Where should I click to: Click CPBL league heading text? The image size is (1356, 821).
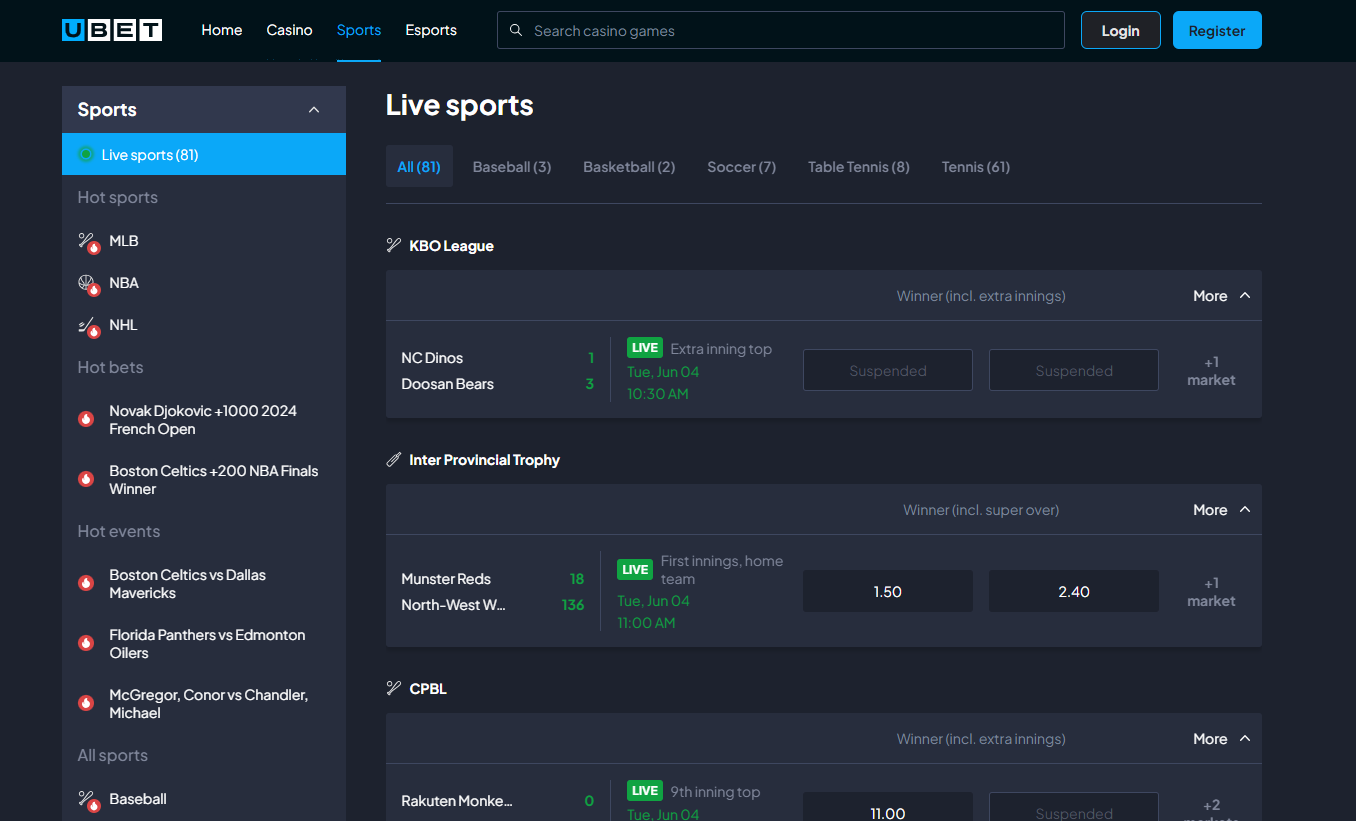428,689
